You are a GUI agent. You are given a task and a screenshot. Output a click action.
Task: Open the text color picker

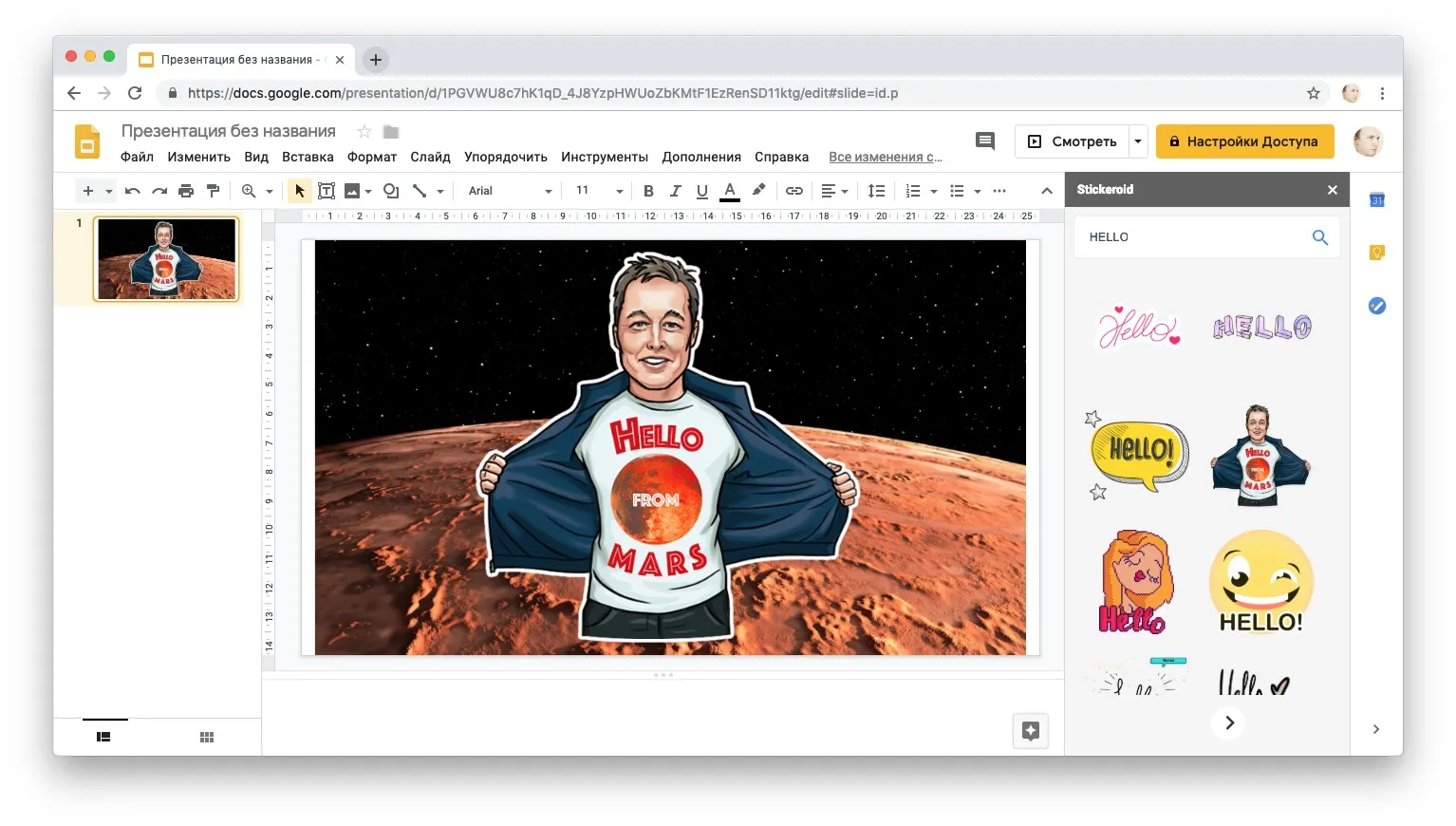point(730,191)
